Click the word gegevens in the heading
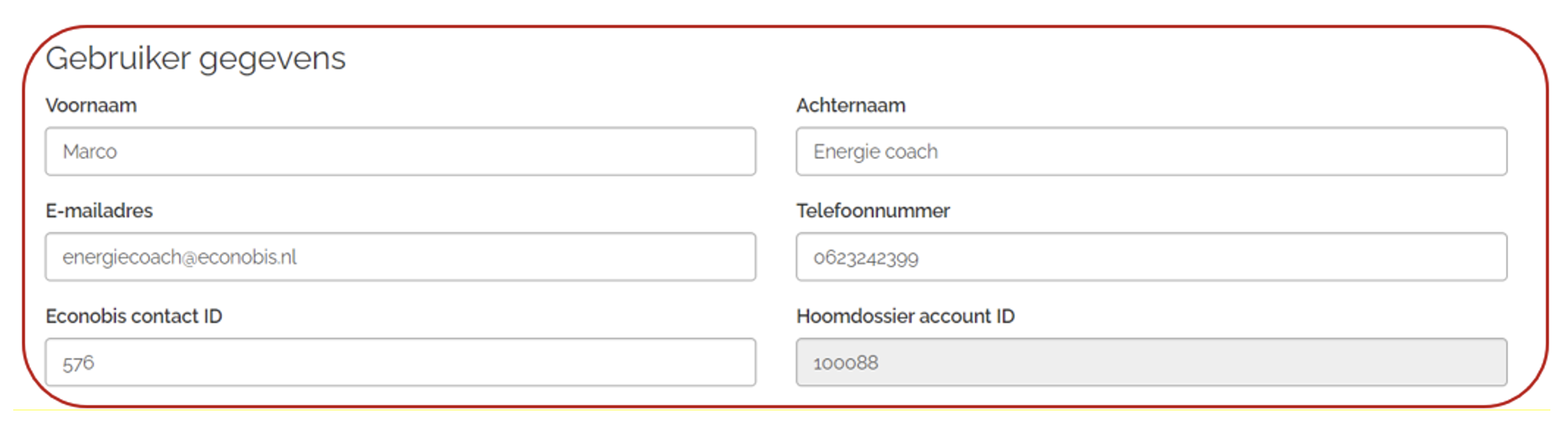The image size is (1568, 428). pyautogui.click(x=272, y=60)
